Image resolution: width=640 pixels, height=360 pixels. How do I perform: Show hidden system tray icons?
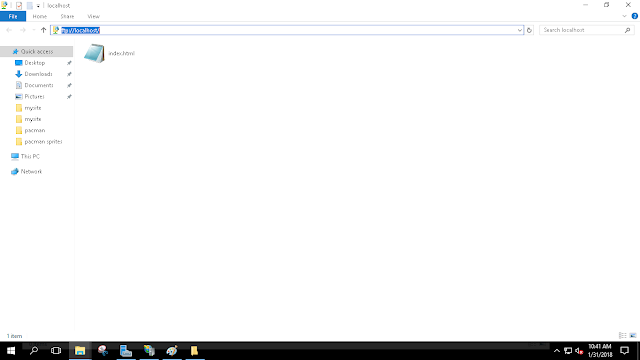(557, 351)
